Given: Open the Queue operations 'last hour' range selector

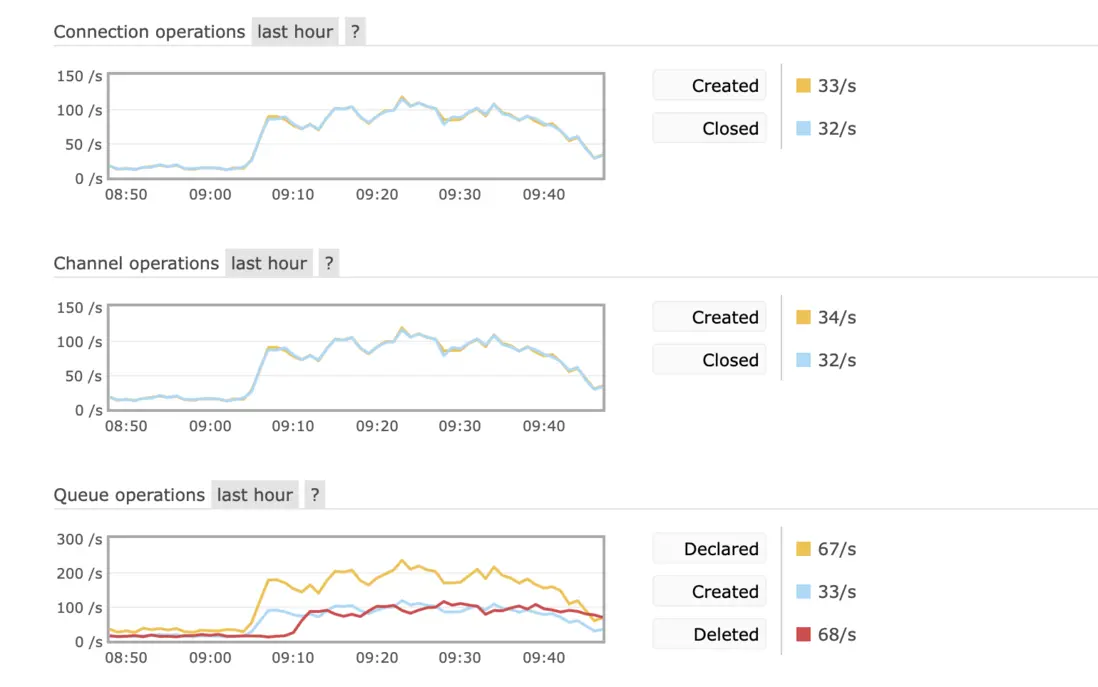Looking at the screenshot, I should tap(255, 495).
